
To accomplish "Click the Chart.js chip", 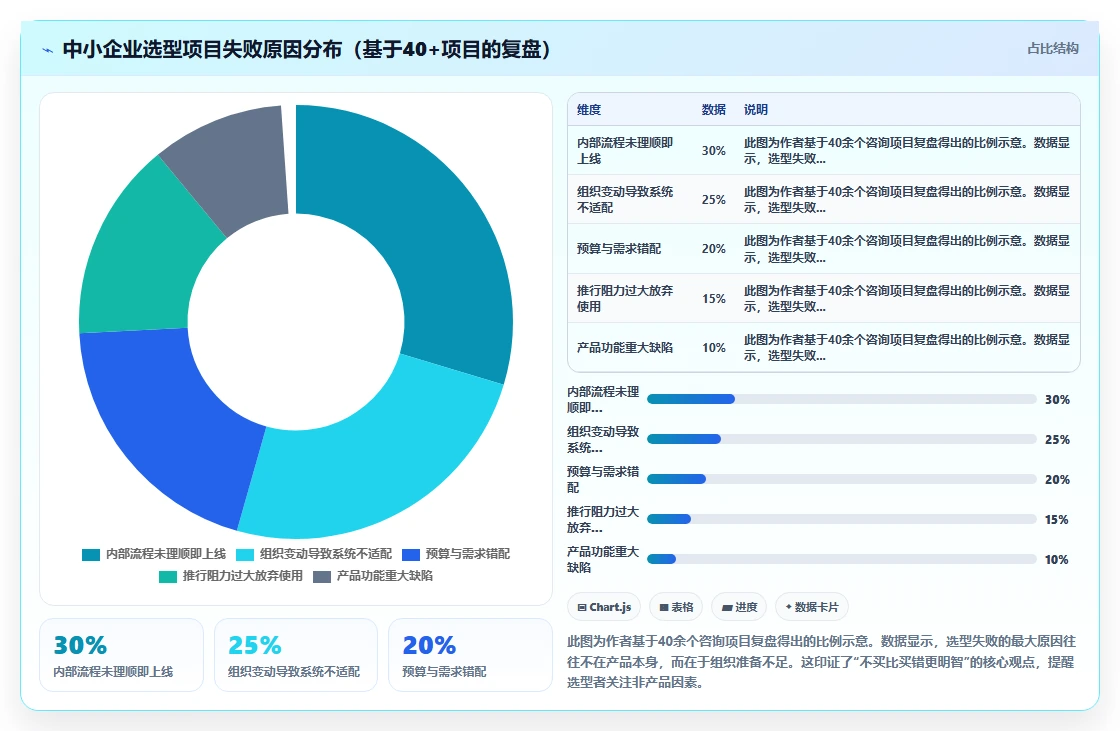I will [604, 607].
